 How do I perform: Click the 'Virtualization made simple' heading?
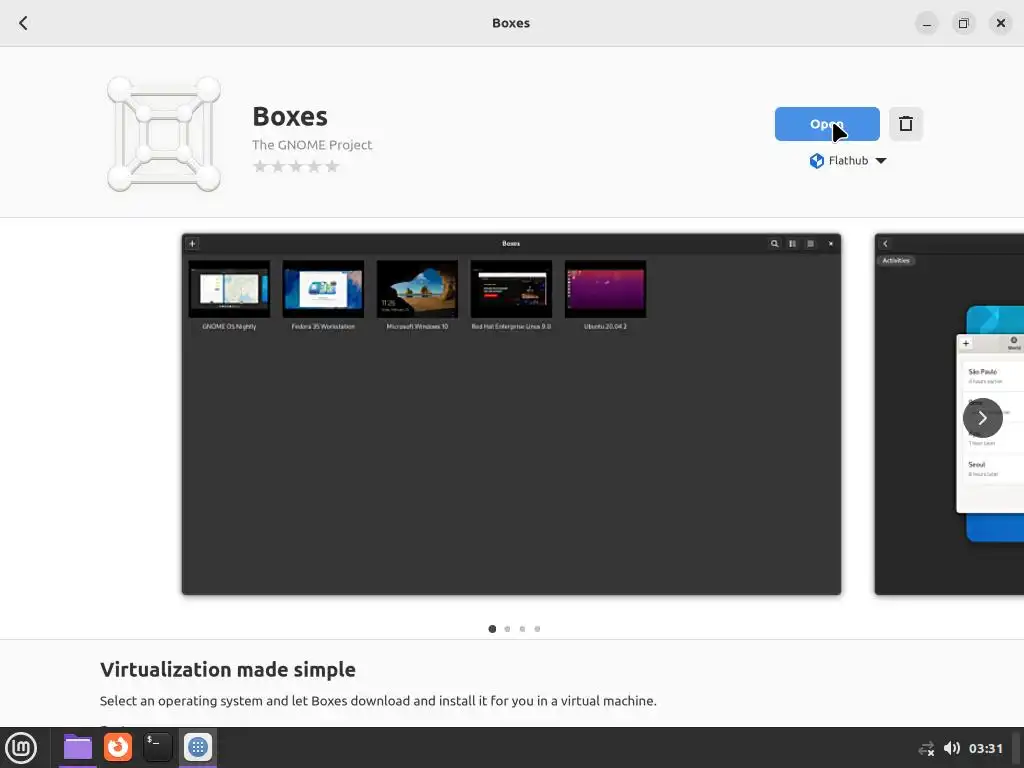click(228, 670)
